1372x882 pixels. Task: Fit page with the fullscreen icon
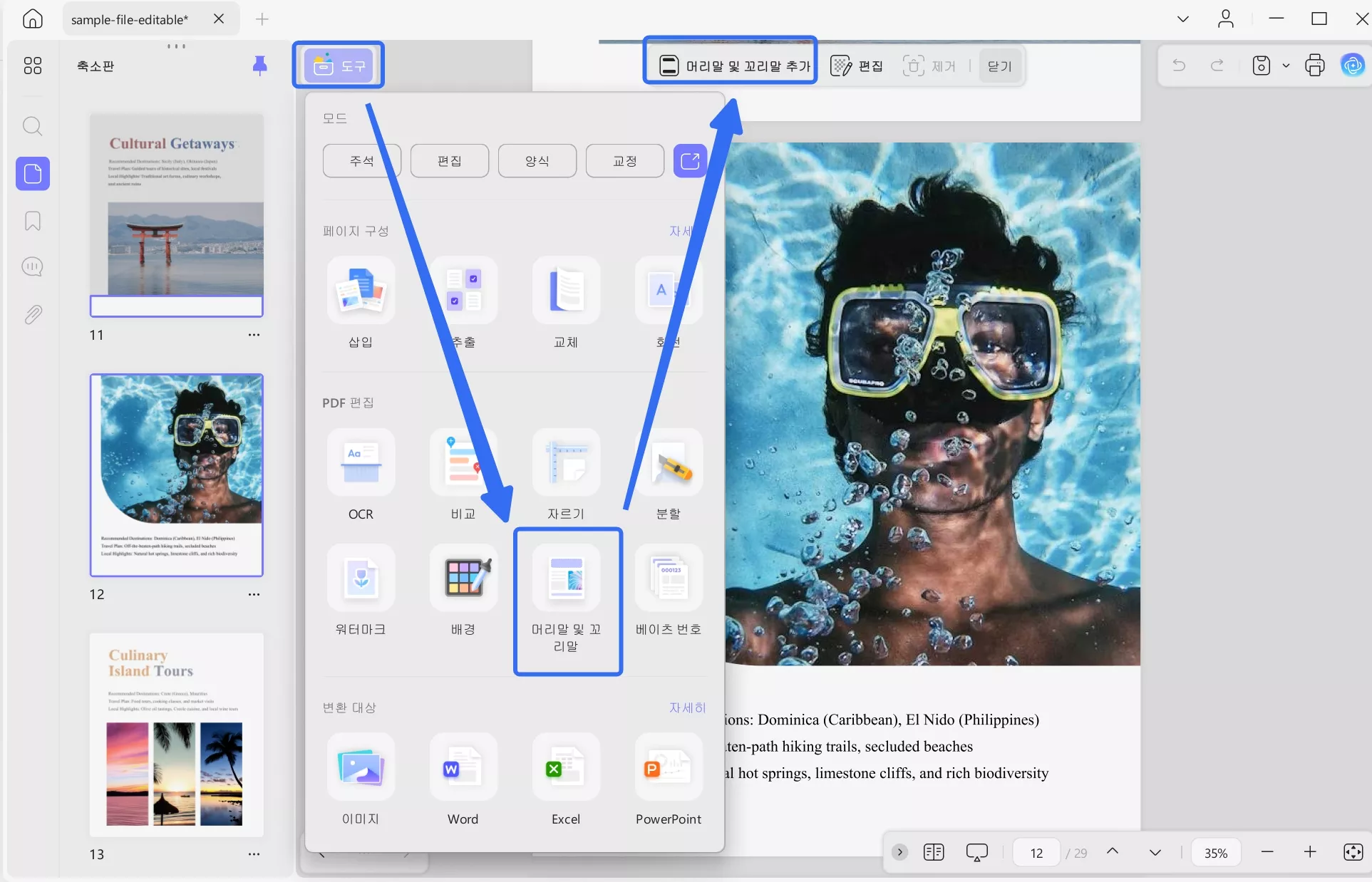pyautogui.click(x=1353, y=852)
